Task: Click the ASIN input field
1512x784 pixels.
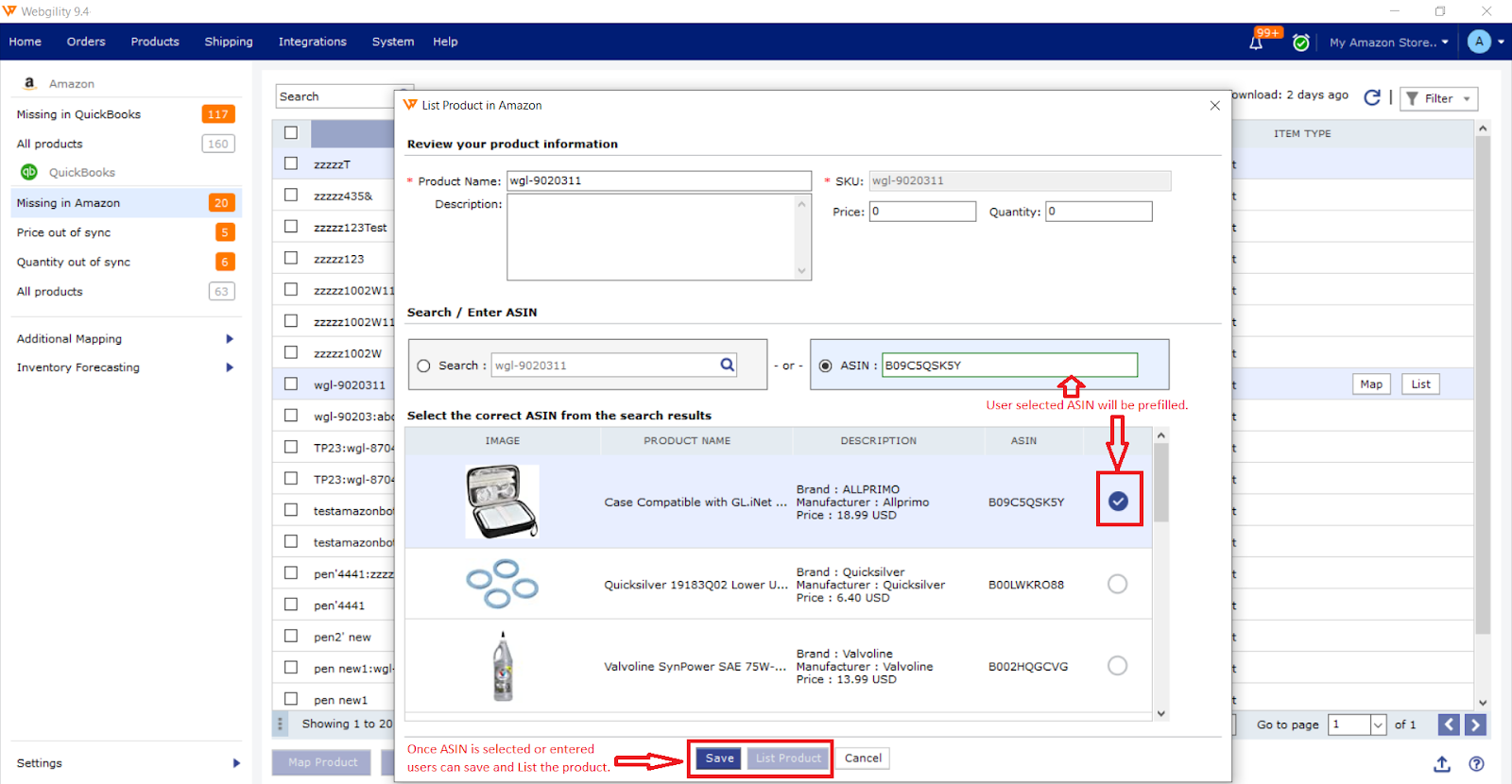Action: 1009,366
